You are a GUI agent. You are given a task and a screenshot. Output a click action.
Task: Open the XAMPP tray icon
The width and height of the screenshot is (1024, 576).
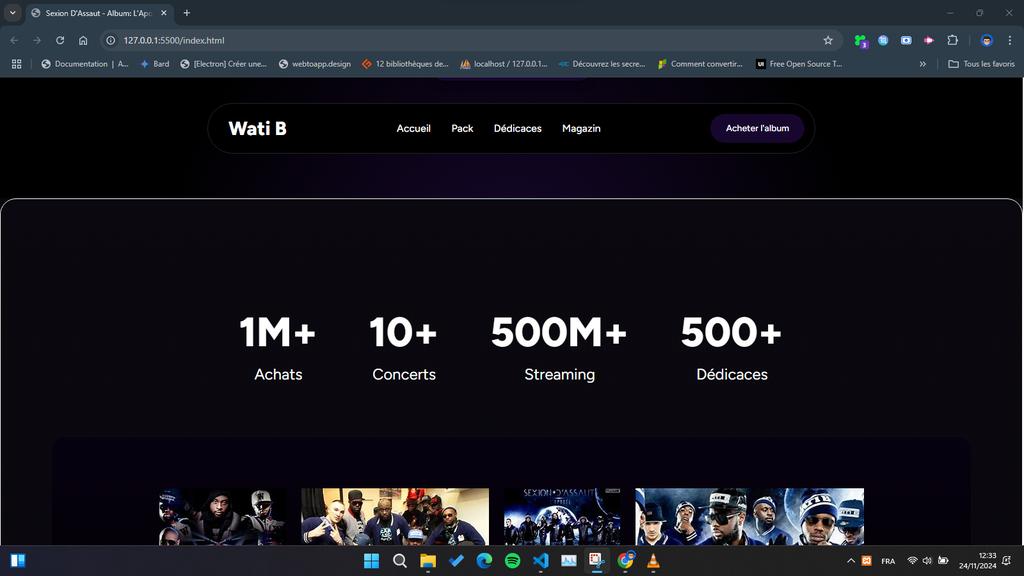tap(867, 561)
